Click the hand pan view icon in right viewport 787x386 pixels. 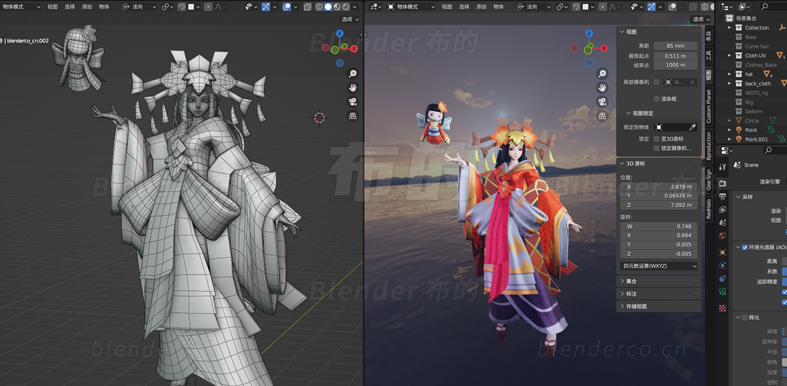(602, 88)
